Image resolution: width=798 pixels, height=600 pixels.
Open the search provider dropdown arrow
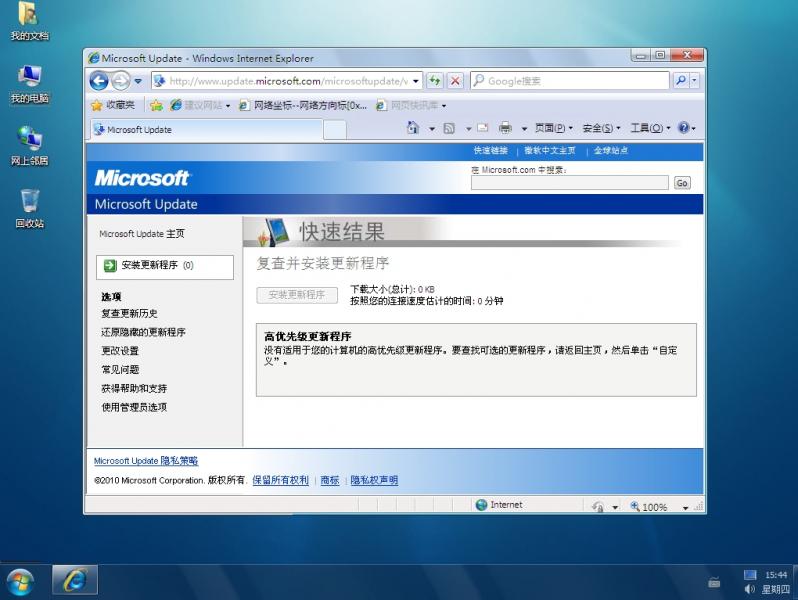(x=694, y=81)
